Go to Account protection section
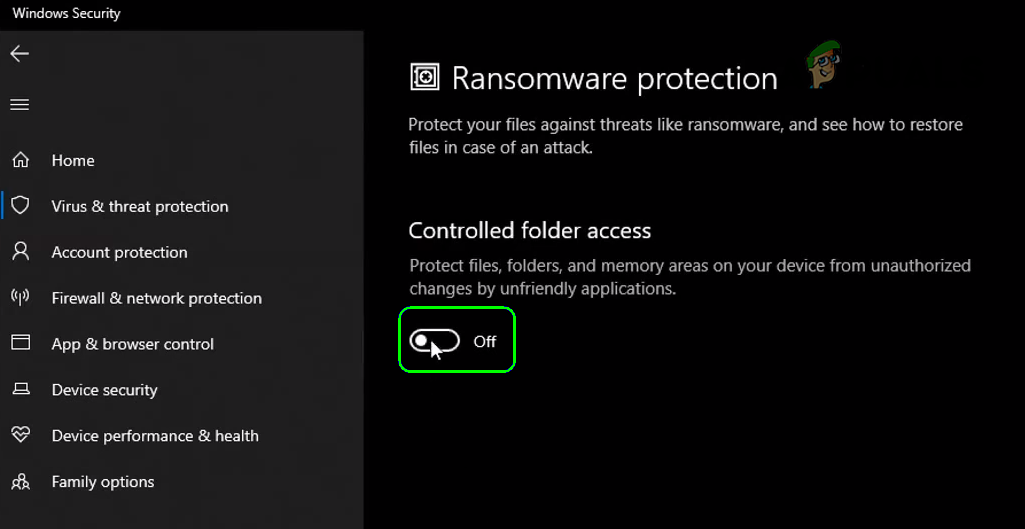The height and width of the screenshot is (529, 1025). pyautogui.click(x=119, y=252)
